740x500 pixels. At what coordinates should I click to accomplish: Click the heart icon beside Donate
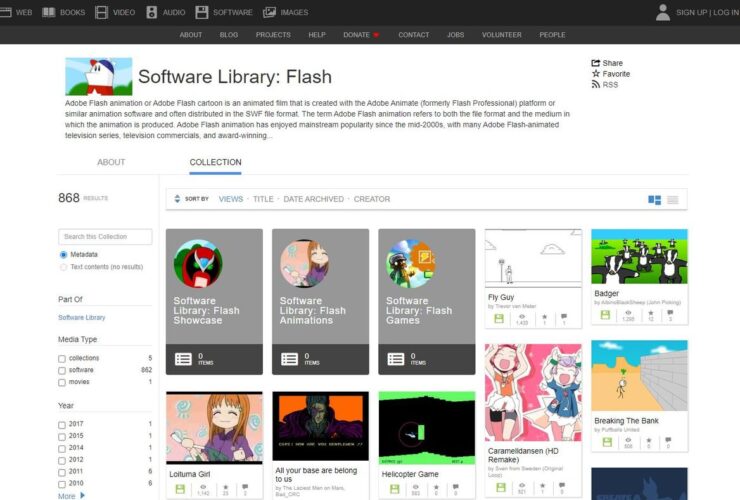point(376,35)
